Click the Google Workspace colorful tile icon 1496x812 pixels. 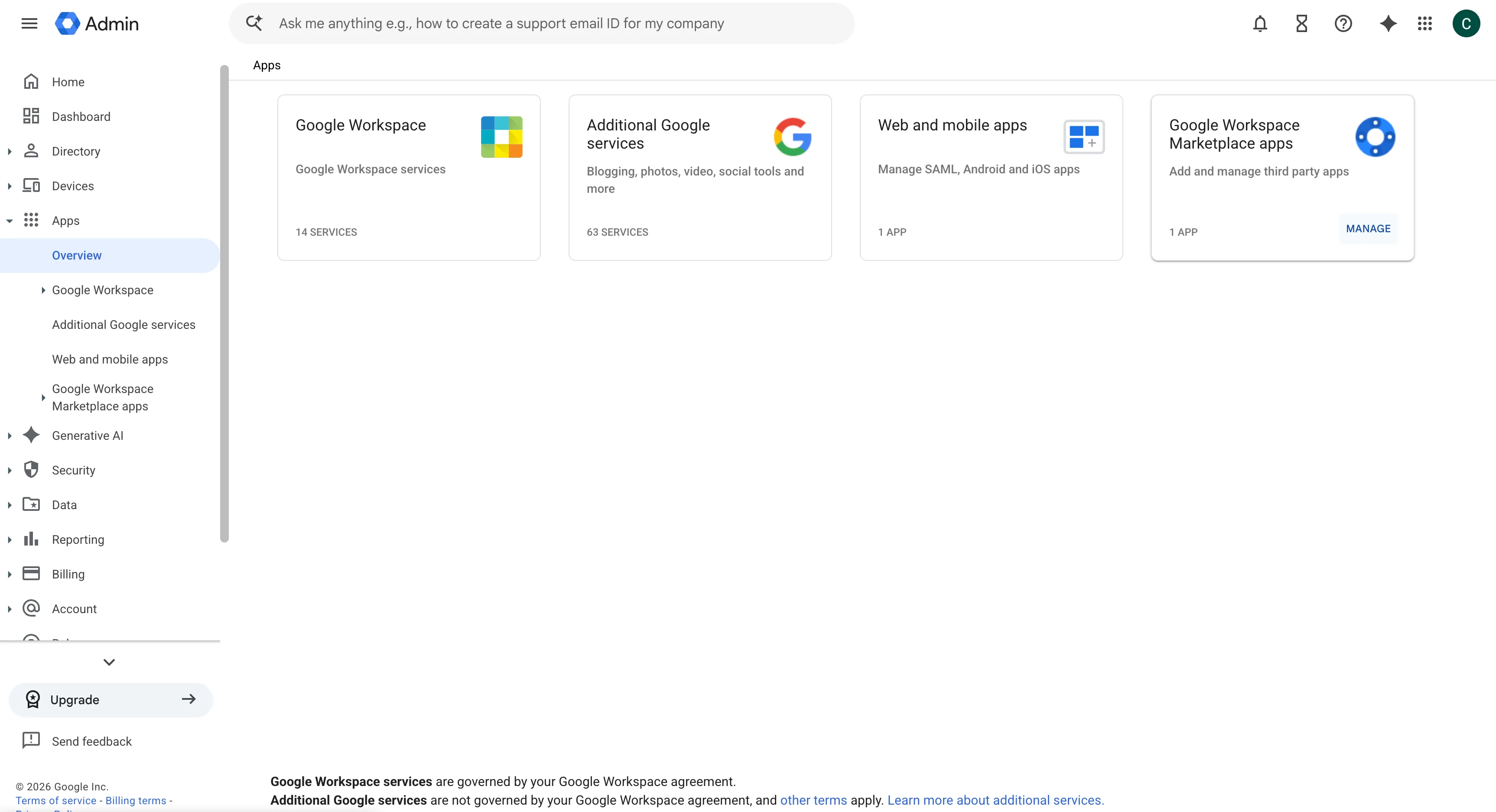pyautogui.click(x=501, y=137)
